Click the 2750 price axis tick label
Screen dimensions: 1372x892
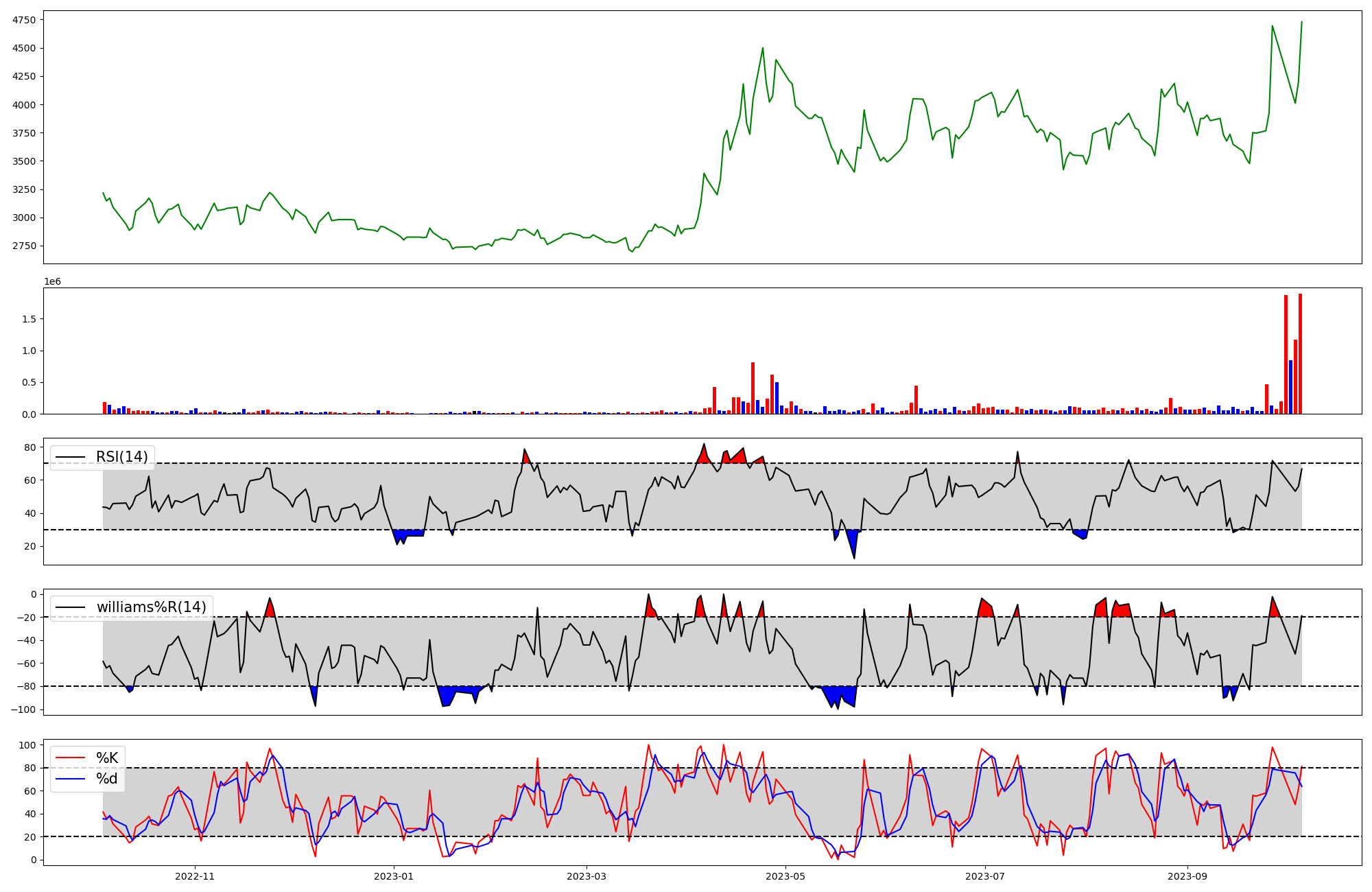pyautogui.click(x=24, y=246)
